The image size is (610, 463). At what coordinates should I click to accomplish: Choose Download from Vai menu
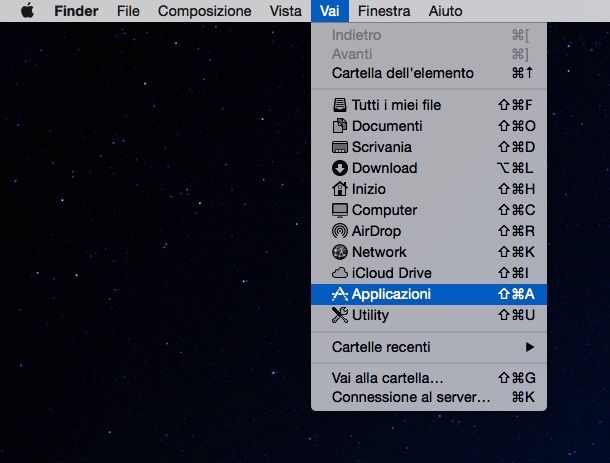[x=429, y=168]
